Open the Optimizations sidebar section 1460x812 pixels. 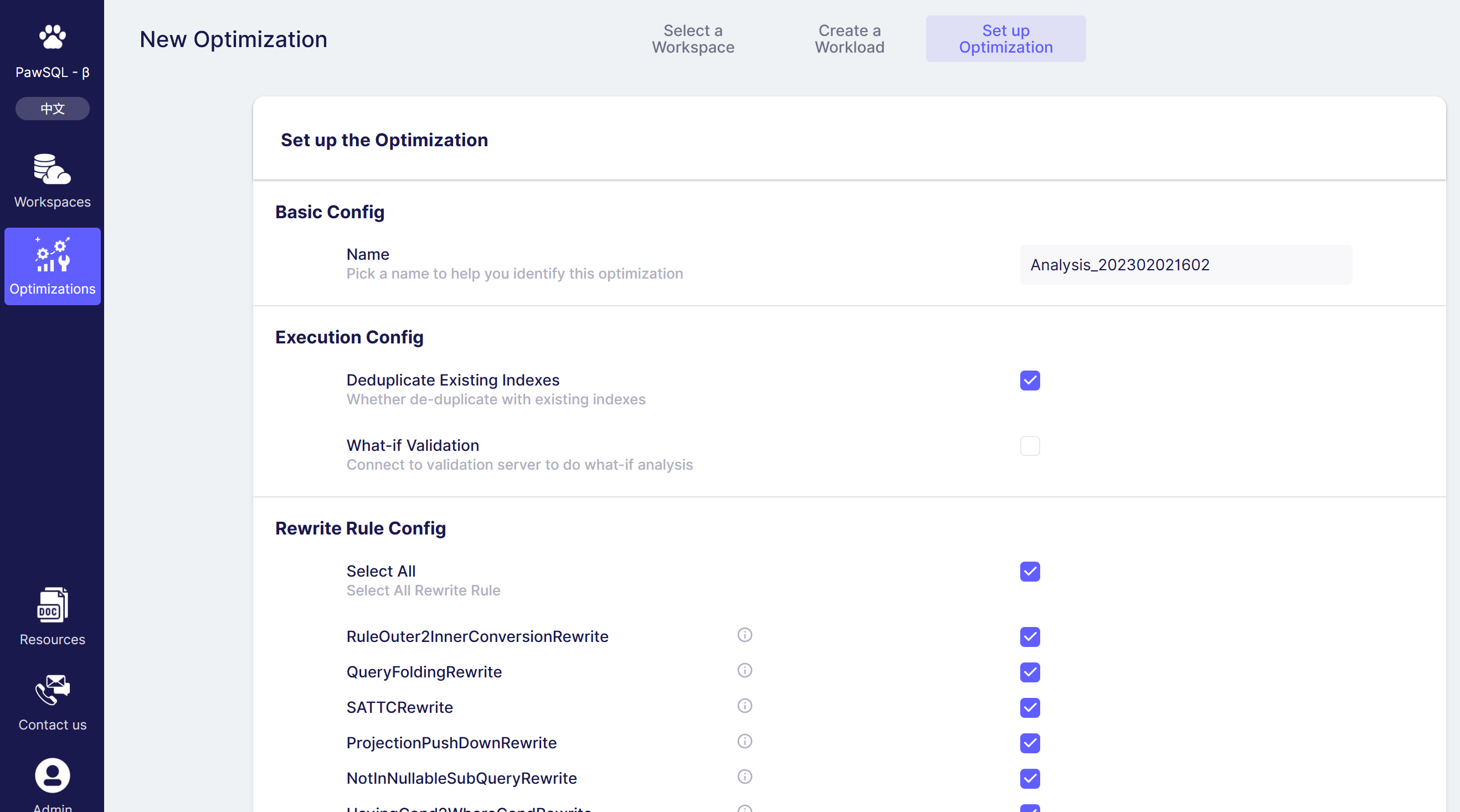point(52,266)
